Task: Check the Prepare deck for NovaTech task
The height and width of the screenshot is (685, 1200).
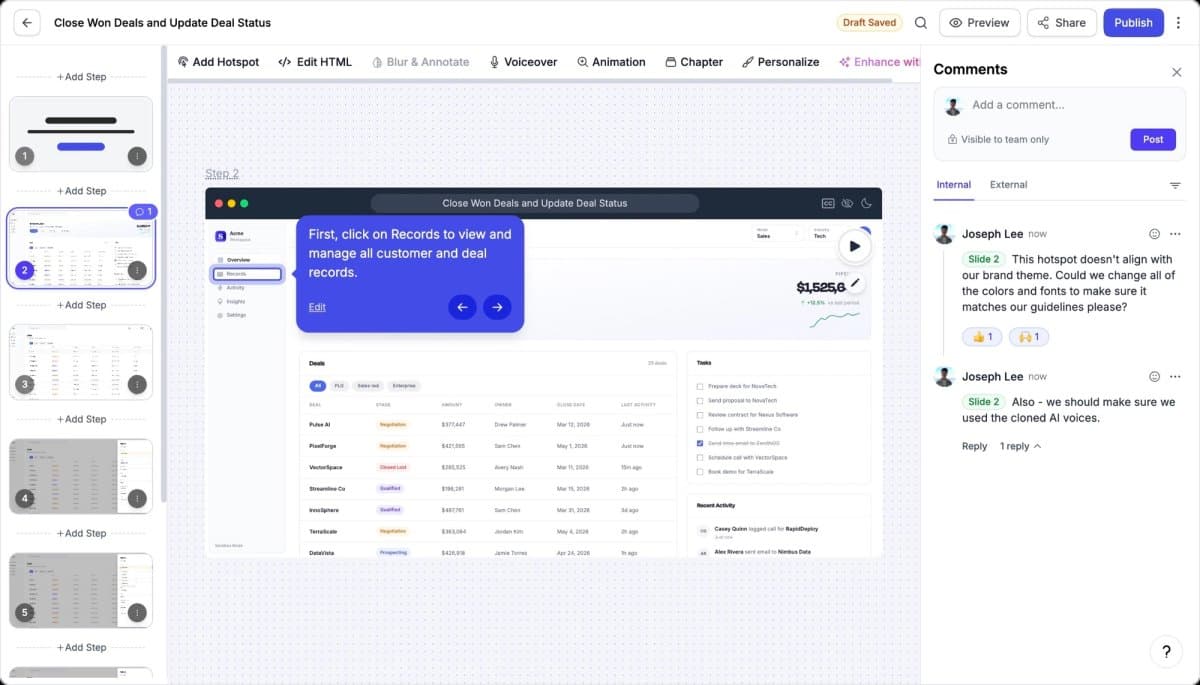Action: point(700,386)
